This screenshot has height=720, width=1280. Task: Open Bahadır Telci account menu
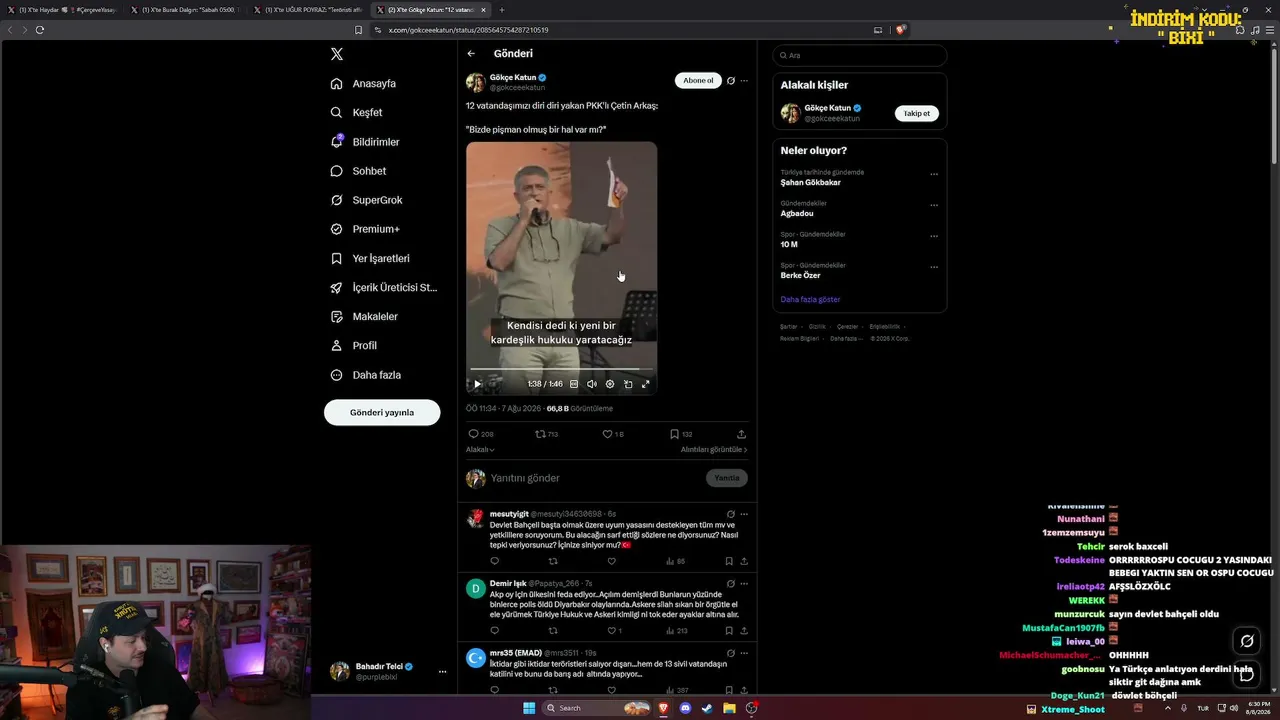[388, 671]
